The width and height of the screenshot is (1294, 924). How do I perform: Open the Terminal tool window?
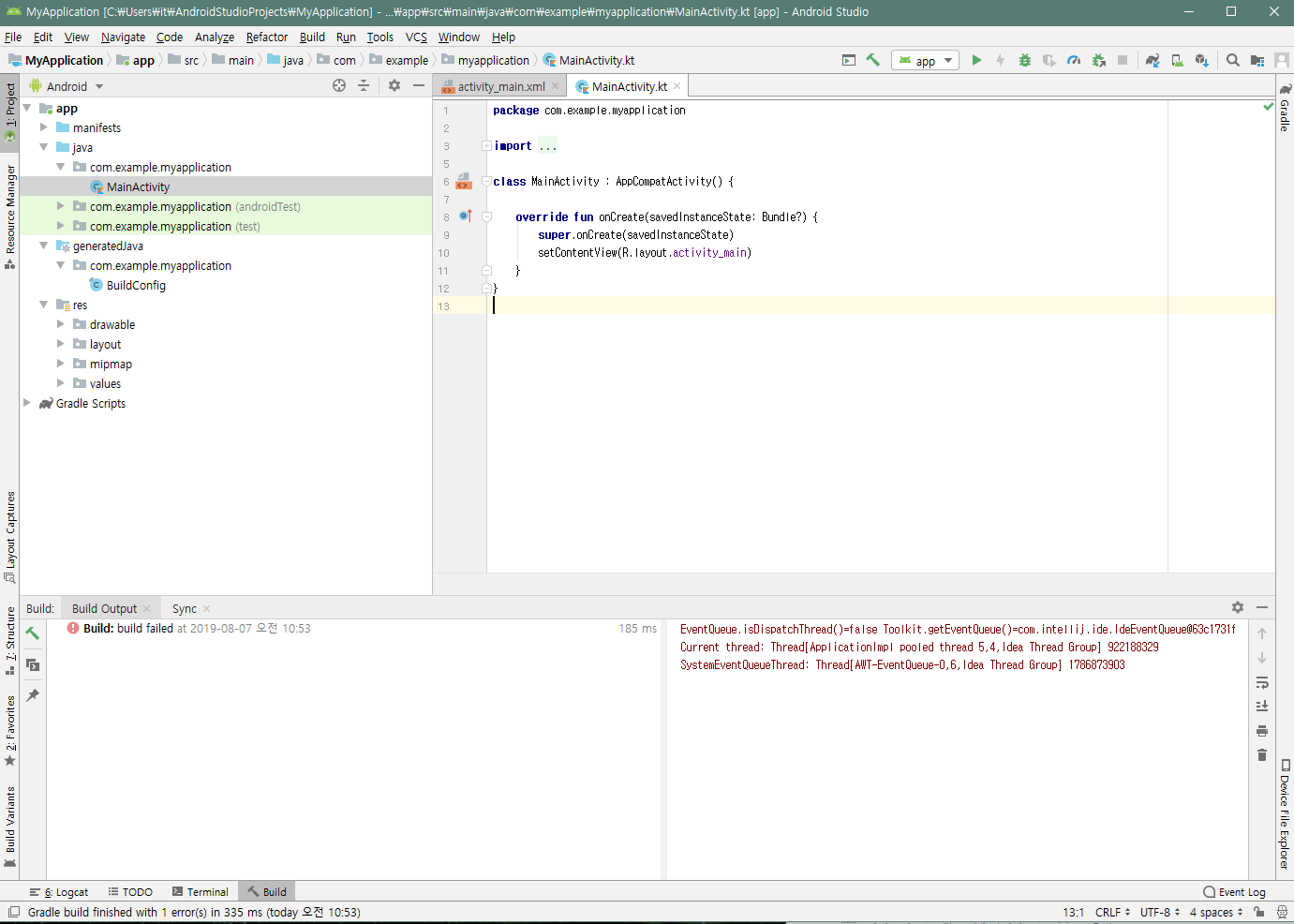coord(200,892)
